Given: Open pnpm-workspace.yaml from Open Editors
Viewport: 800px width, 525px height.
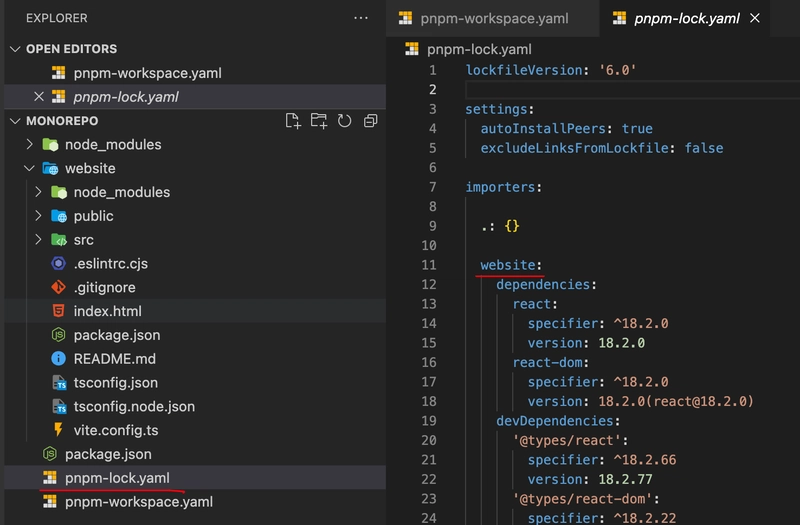Looking at the screenshot, I should tap(195, 73).
